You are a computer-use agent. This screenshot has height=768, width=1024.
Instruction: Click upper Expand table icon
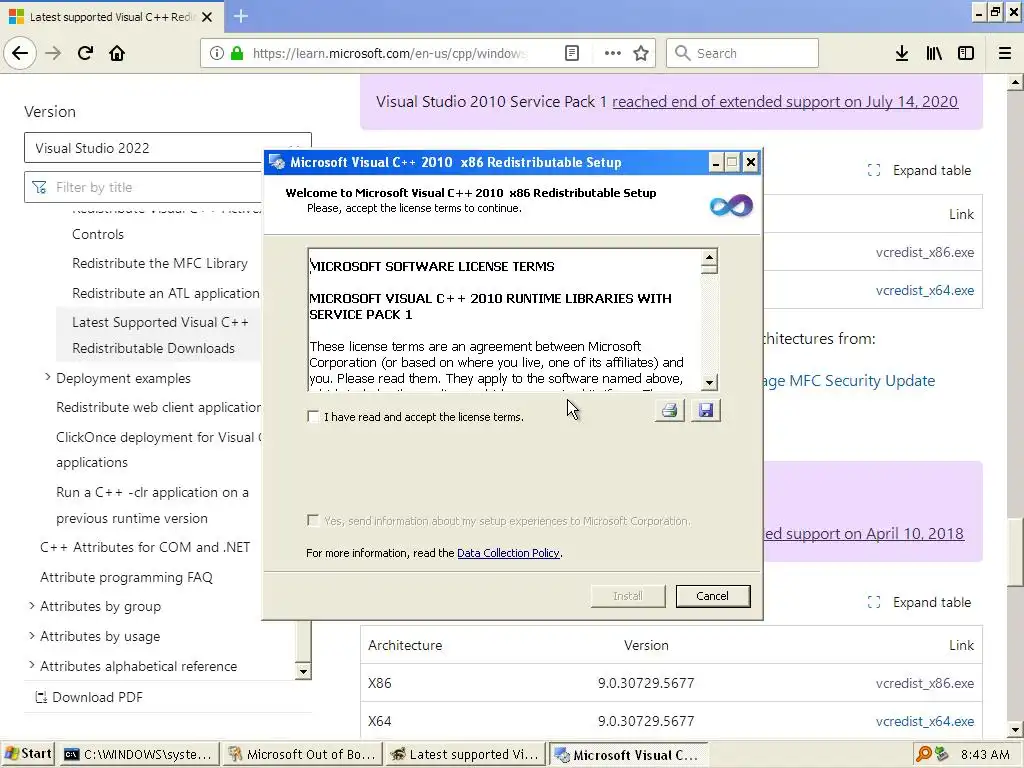tap(874, 170)
